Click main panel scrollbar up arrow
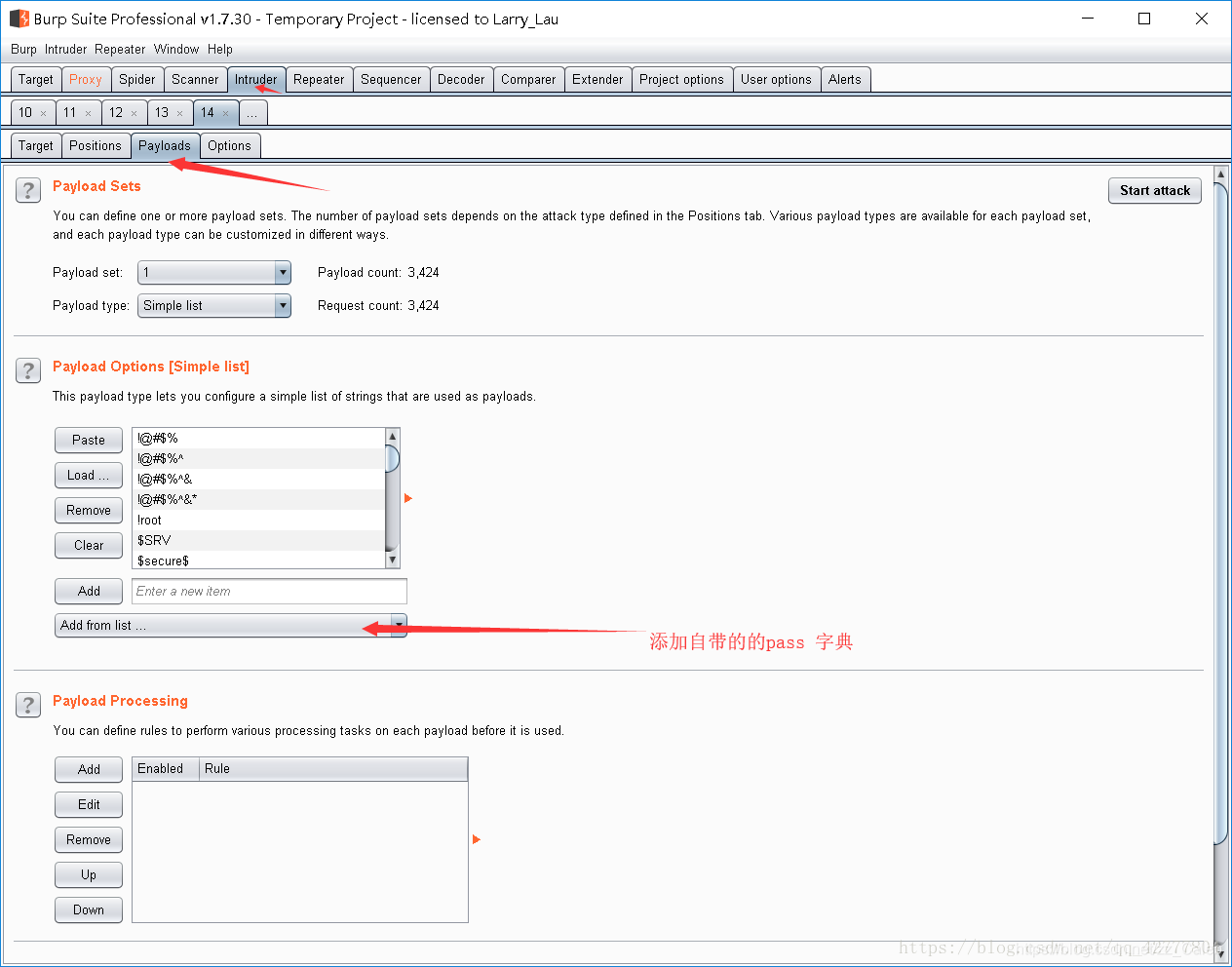This screenshot has height=967, width=1232. tap(1220, 174)
